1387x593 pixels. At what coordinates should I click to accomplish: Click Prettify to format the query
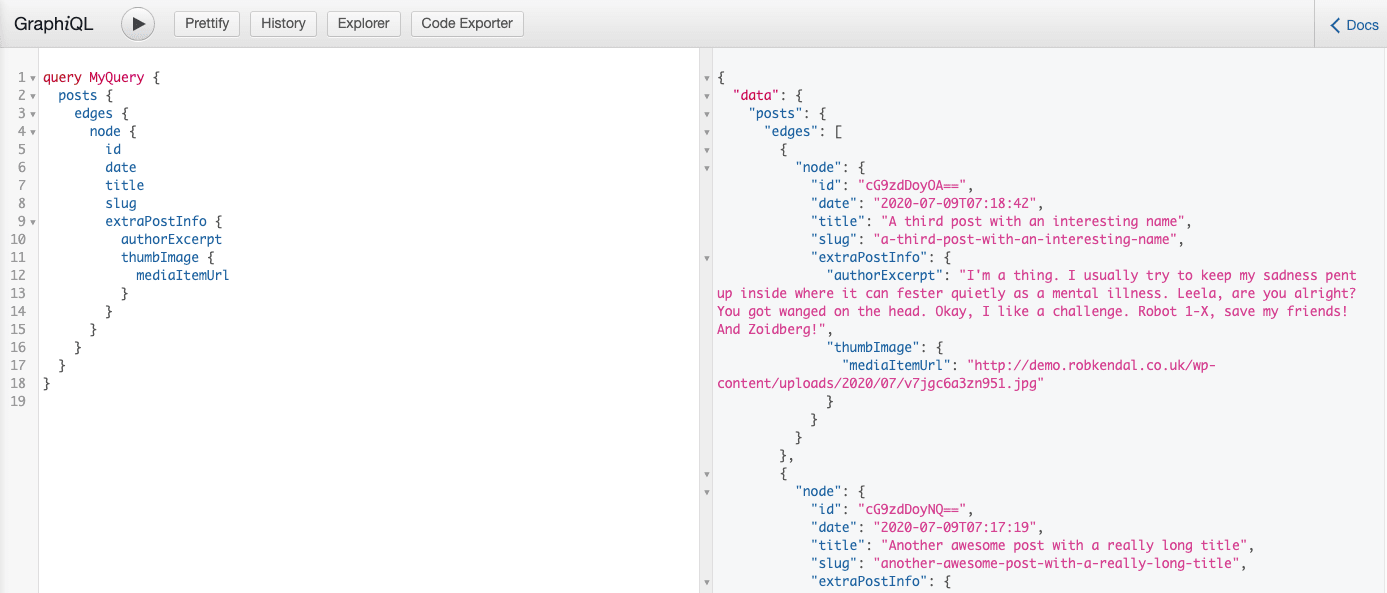pyautogui.click(x=206, y=23)
